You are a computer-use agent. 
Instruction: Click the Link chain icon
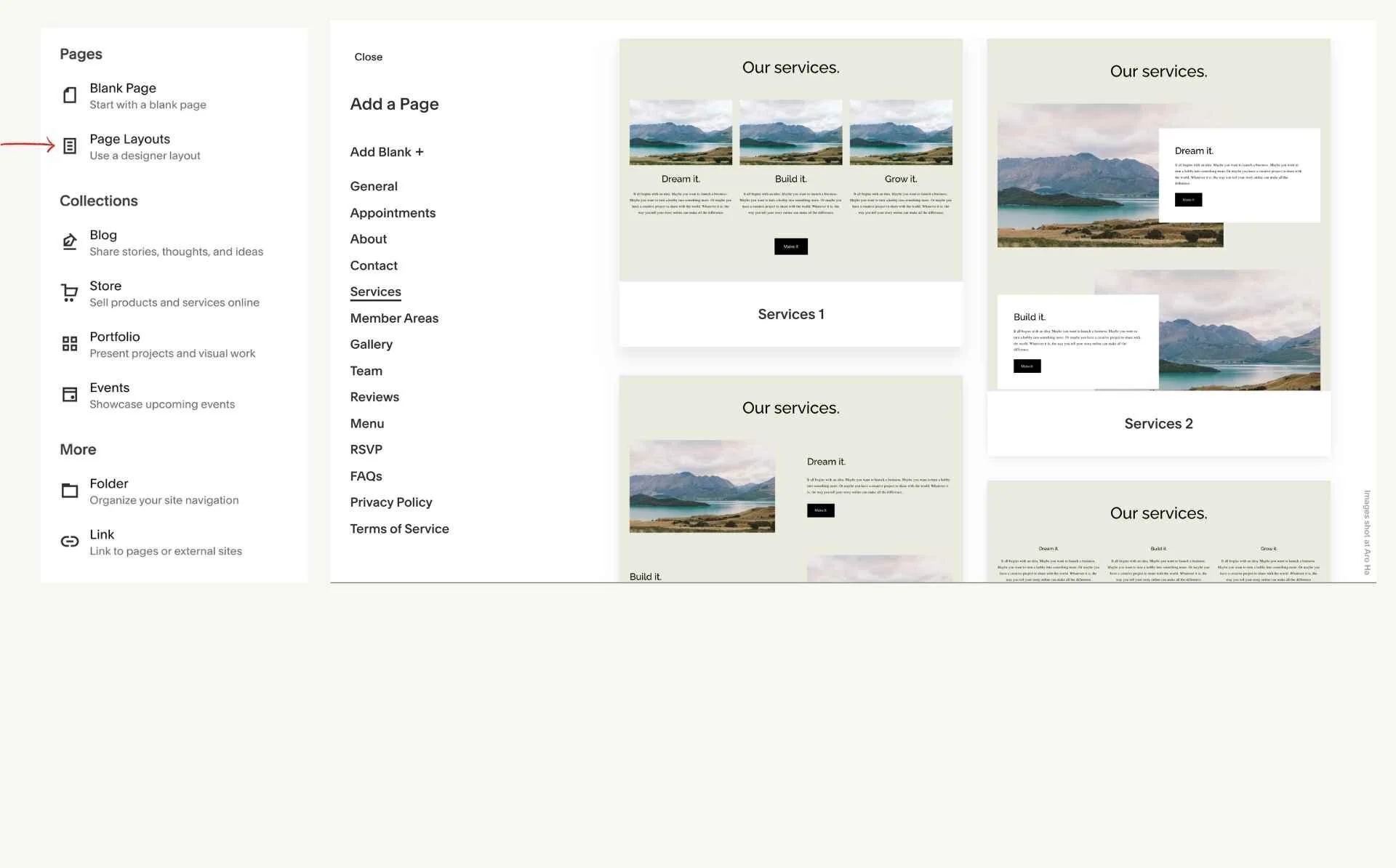coord(70,542)
